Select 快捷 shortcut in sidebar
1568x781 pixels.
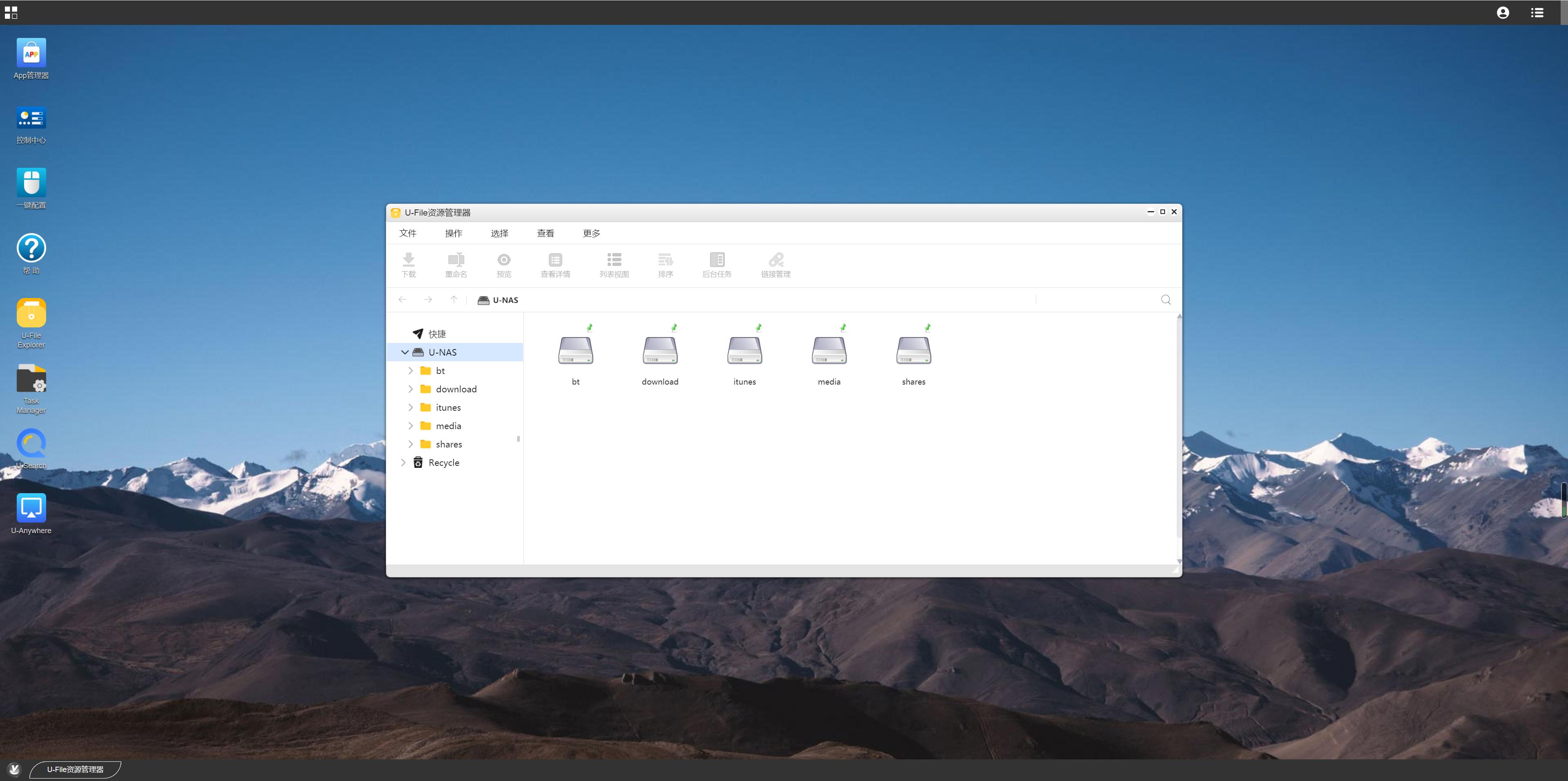coord(436,334)
